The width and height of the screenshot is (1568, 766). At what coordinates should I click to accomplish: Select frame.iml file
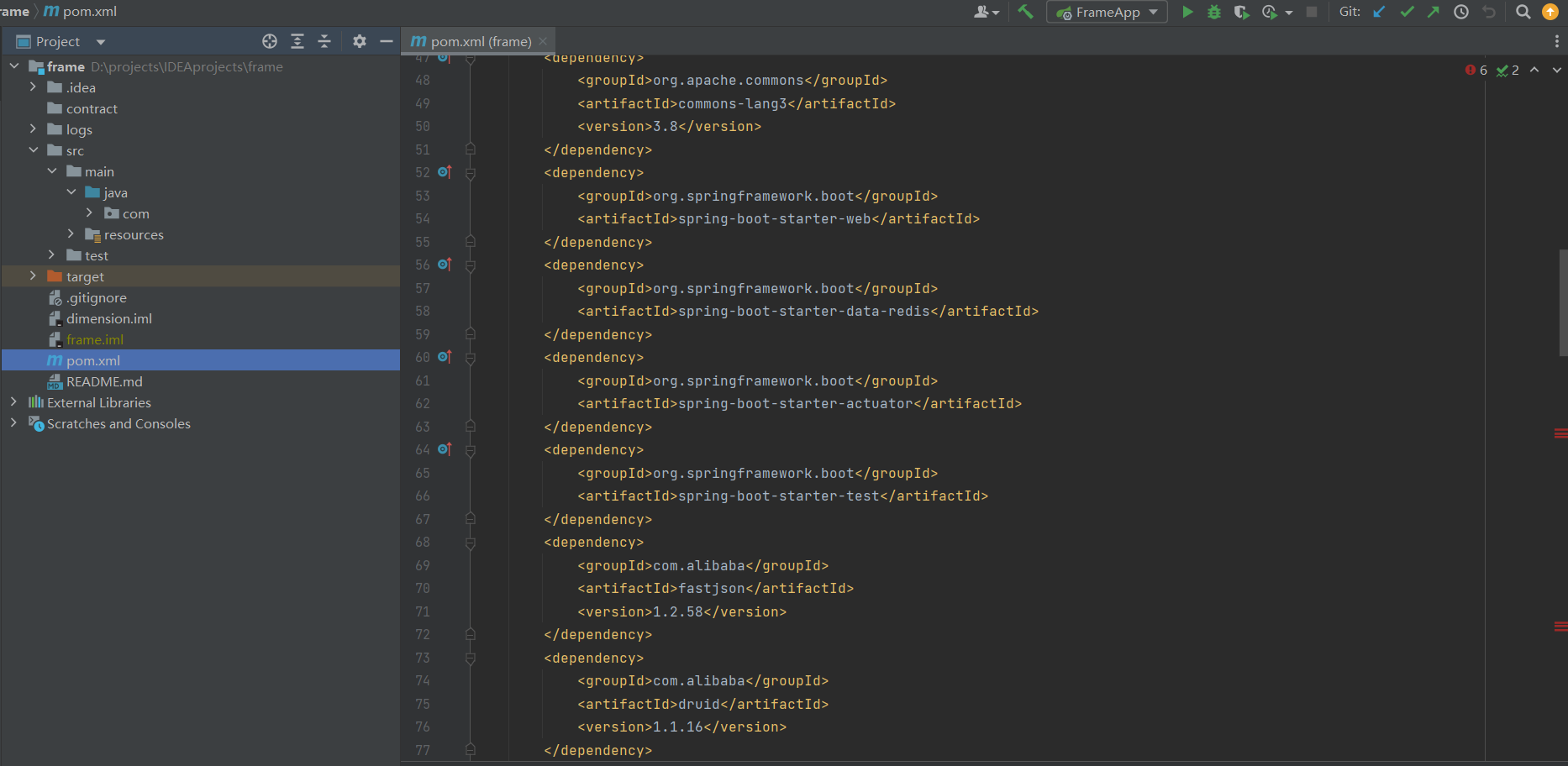pyautogui.click(x=95, y=339)
